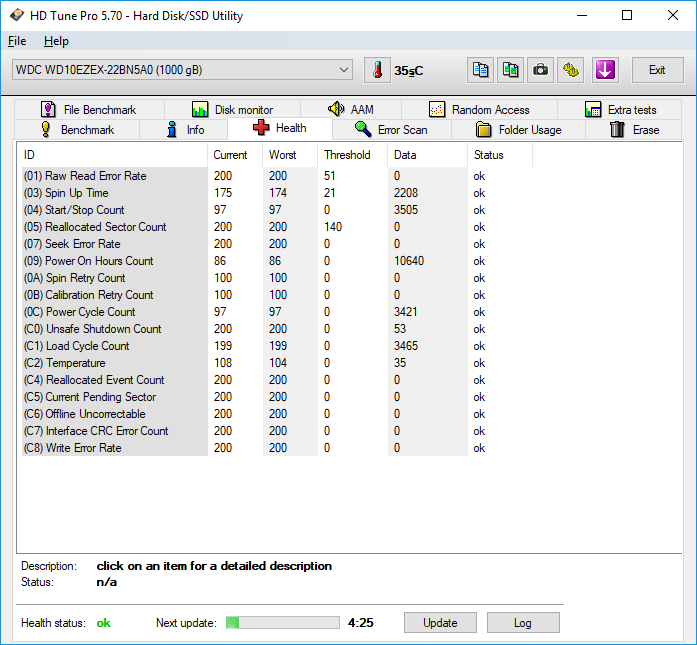Click the Exit button
697x645 pixels.
tap(657, 70)
